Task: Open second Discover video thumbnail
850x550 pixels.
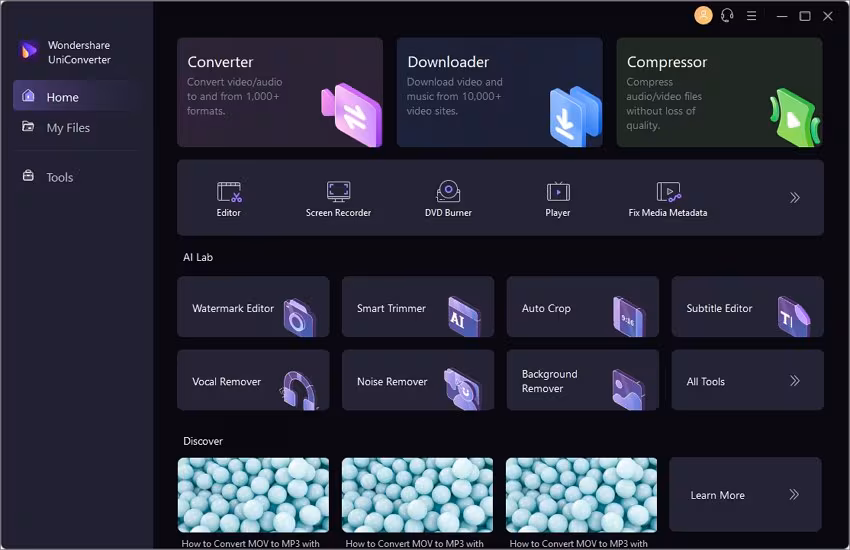Action: [x=417, y=495]
